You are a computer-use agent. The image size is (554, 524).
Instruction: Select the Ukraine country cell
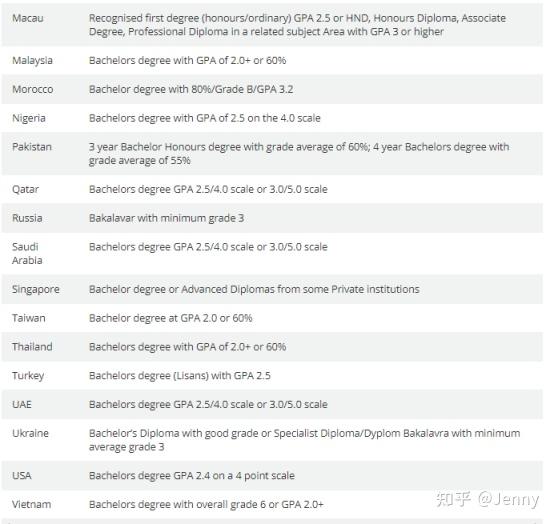coord(30,433)
